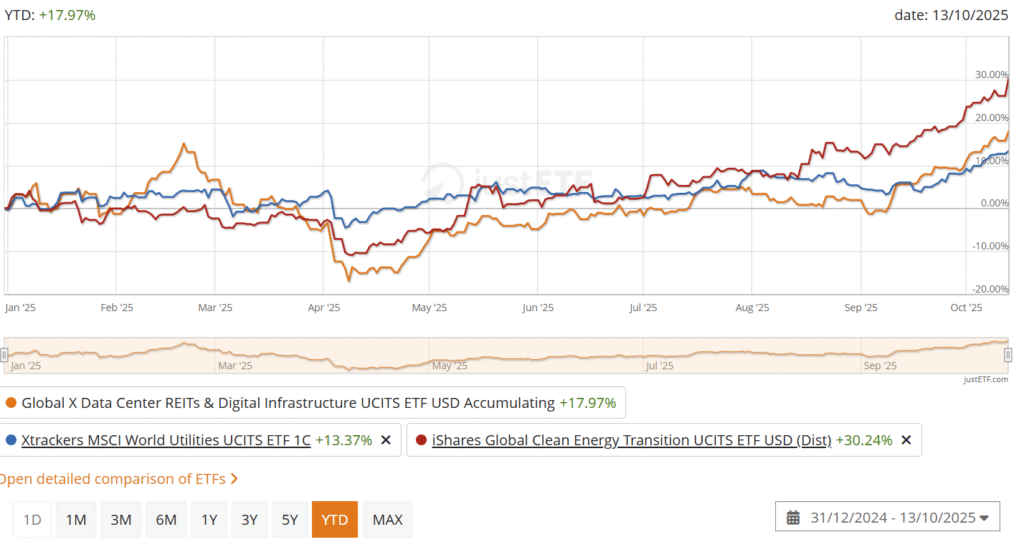Grab the right handle of range navigator
Viewport: 1024px width, 542px height.
tap(1008, 354)
